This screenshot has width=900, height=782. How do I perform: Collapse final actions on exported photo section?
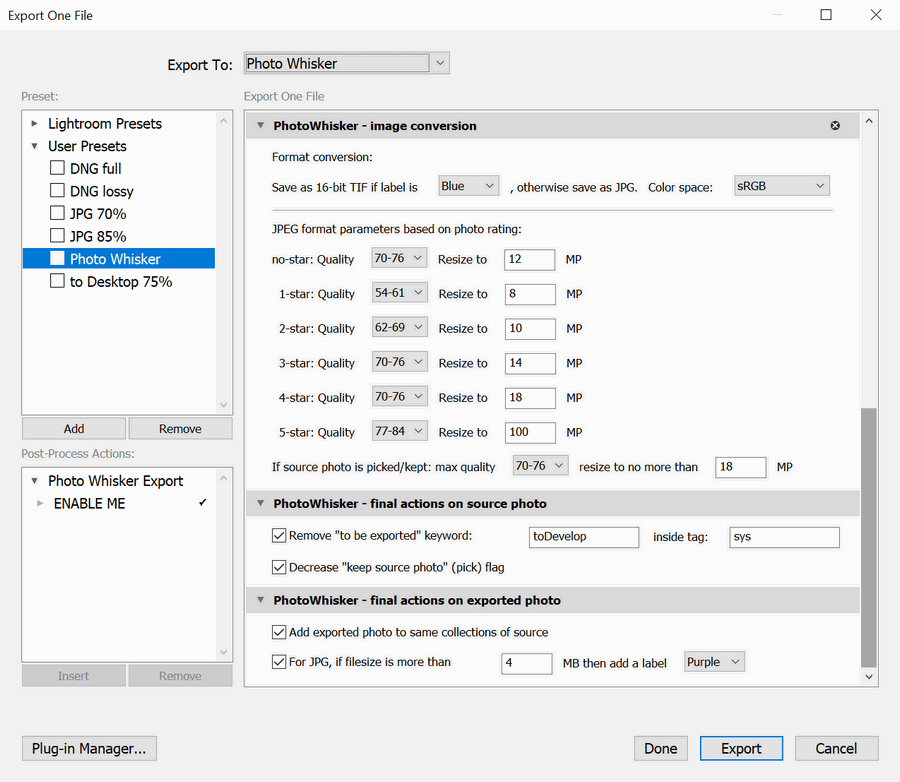pos(261,599)
